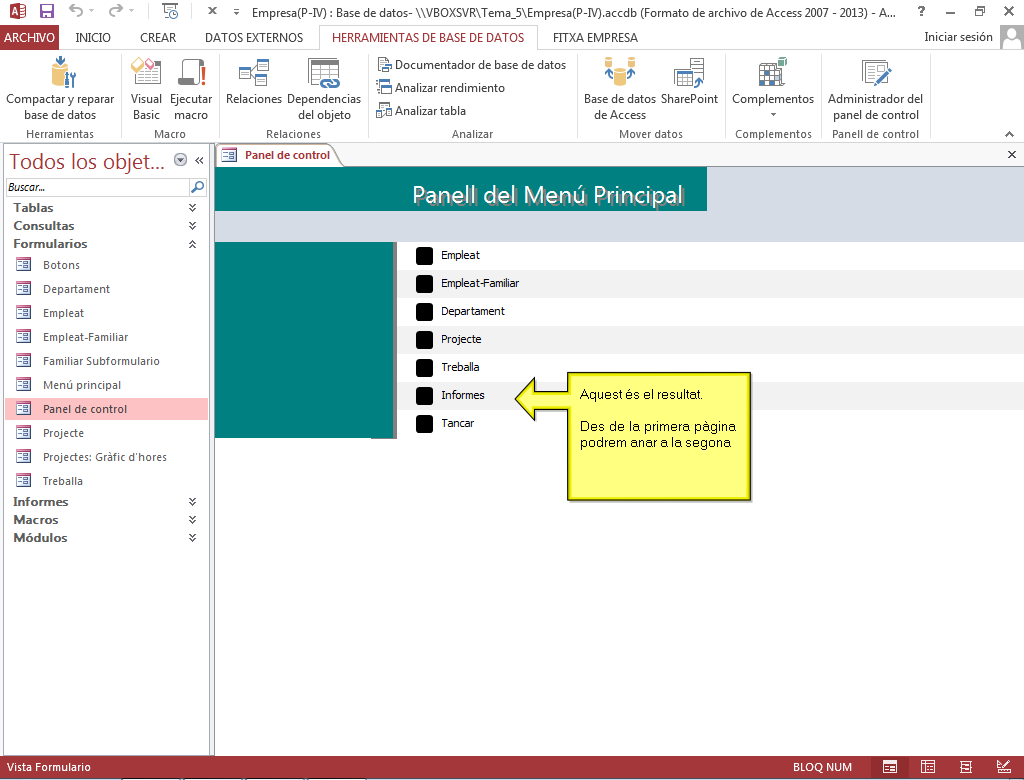Select HERRAMIENTAS DE BASE DE DATOS tab
Viewport: 1024px width, 780px height.
point(428,37)
